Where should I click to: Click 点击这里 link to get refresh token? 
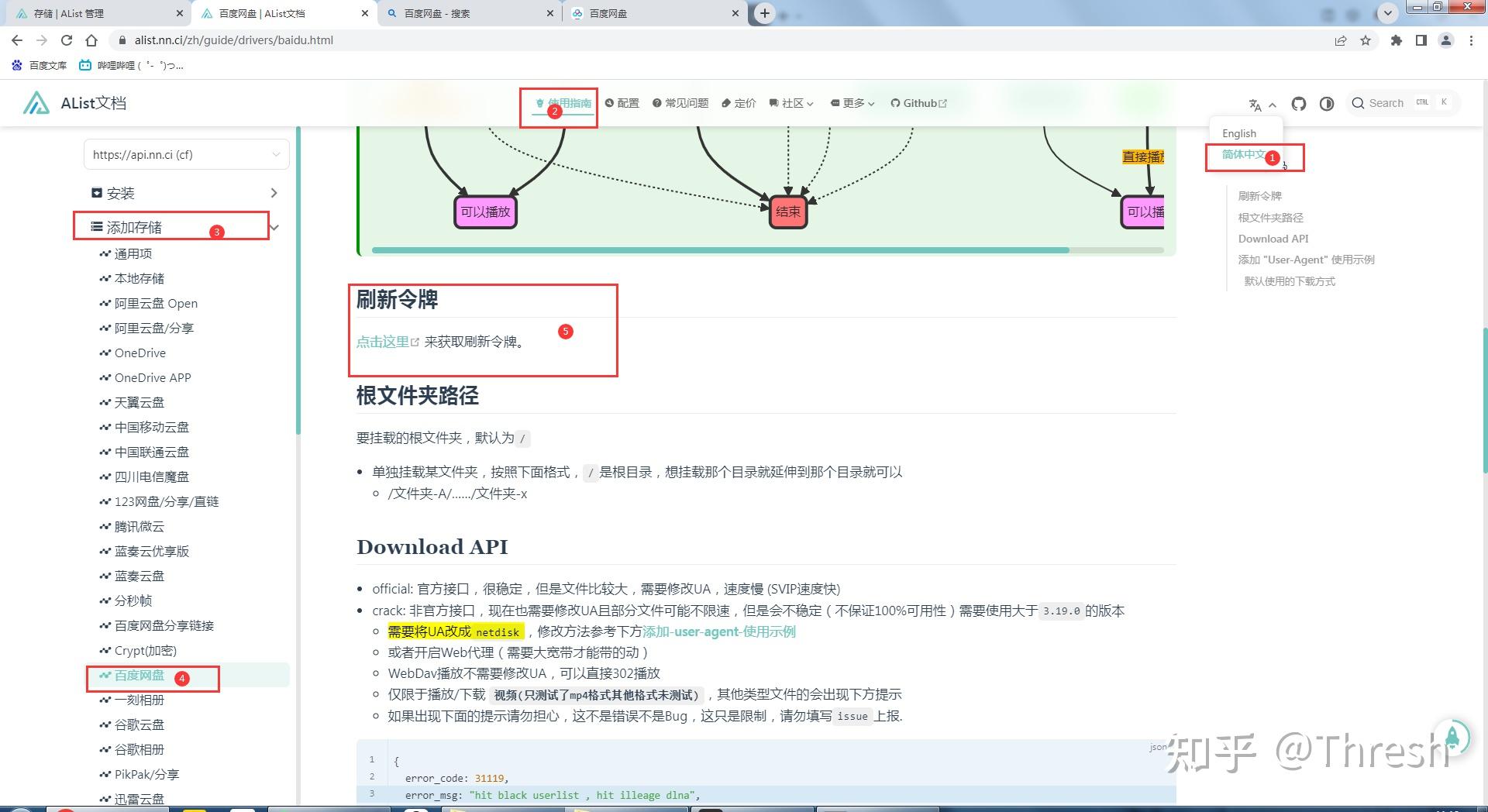tap(387, 342)
